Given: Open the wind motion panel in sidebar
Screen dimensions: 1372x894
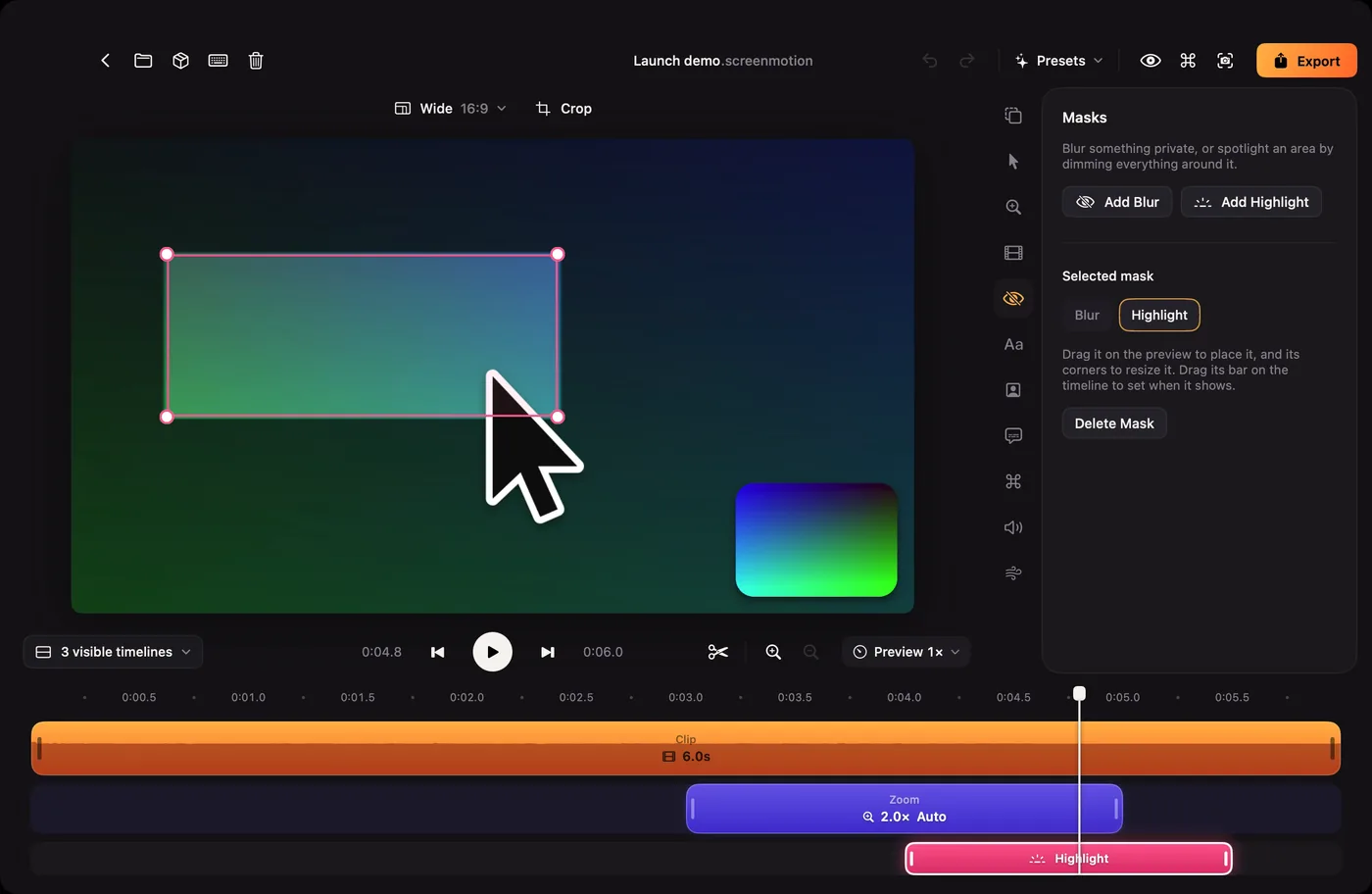Looking at the screenshot, I should click(x=1013, y=573).
